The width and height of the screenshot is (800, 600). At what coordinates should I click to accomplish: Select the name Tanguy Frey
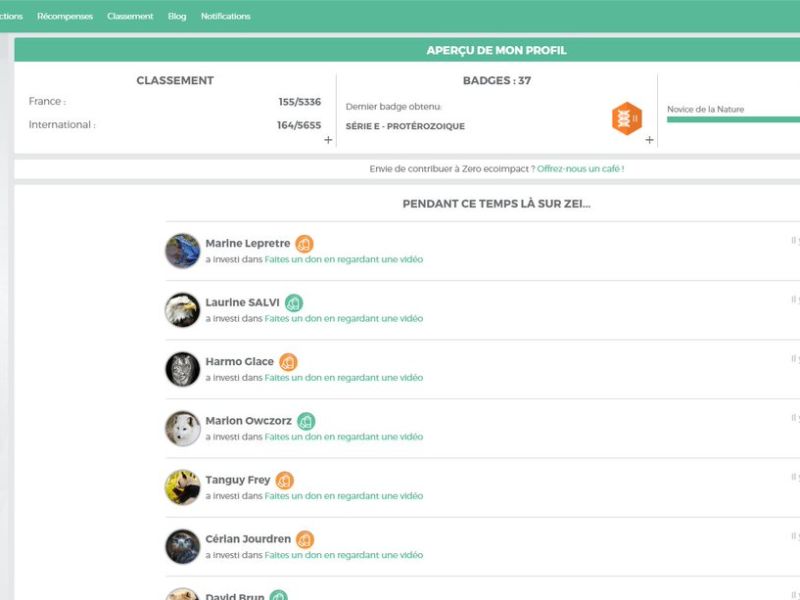tap(238, 480)
